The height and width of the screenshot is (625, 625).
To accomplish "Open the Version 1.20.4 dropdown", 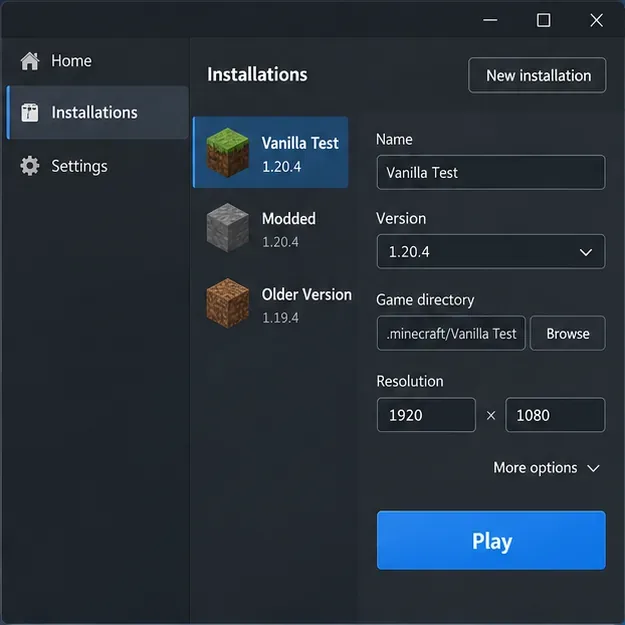I will tap(491, 252).
